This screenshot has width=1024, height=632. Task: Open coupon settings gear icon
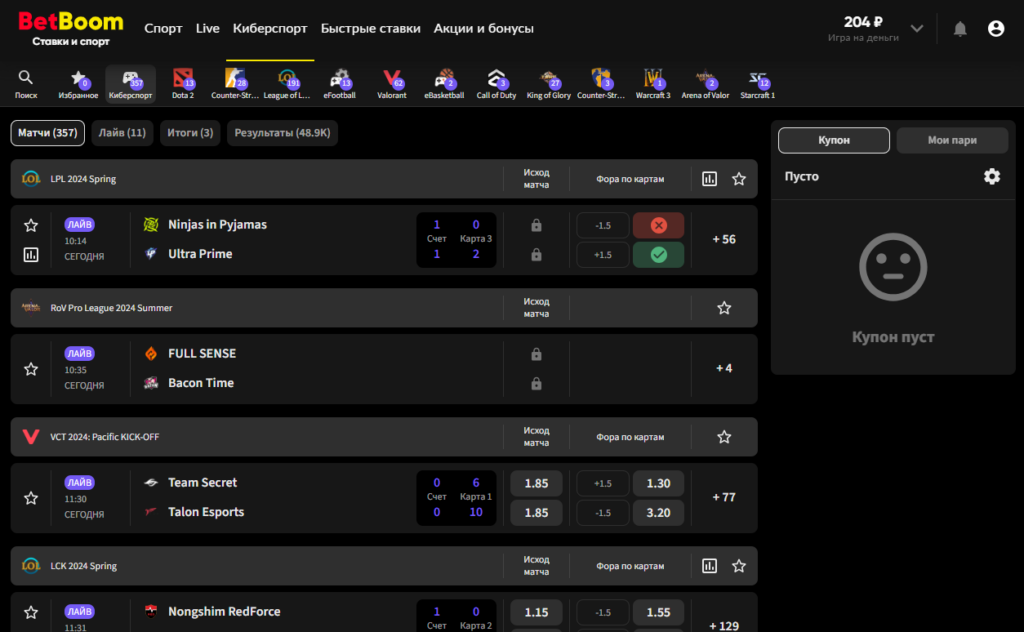992,176
